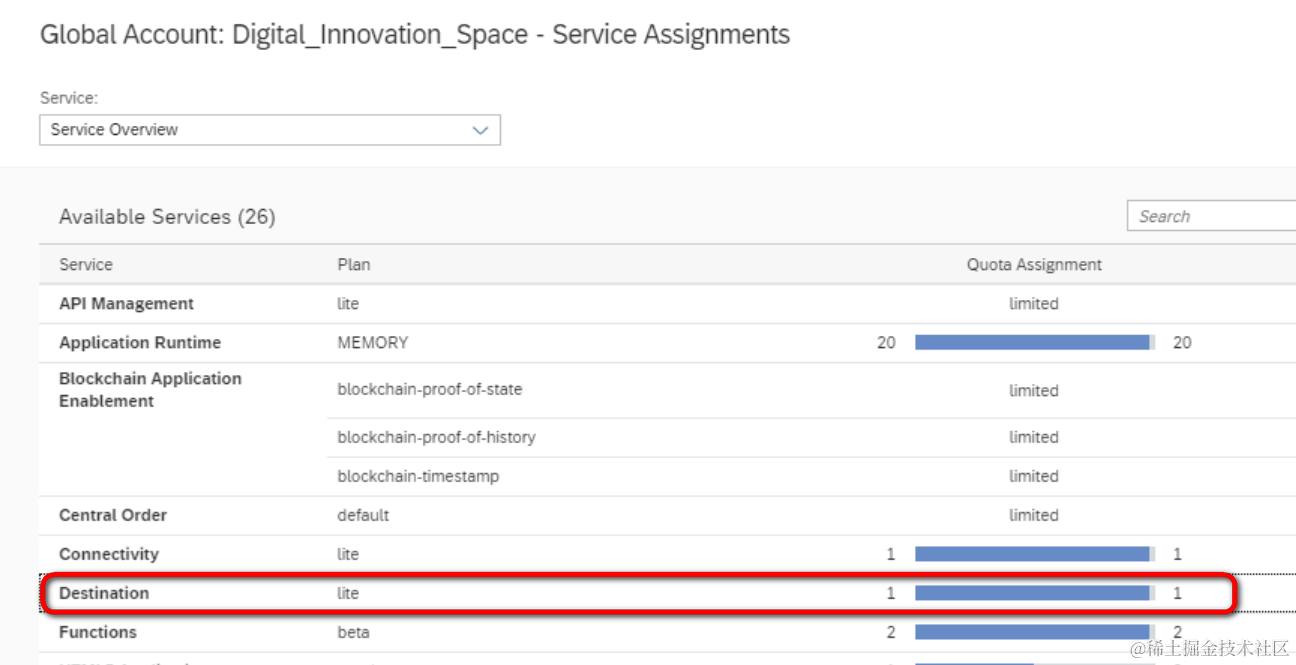Open the Central Order service
Image resolution: width=1296 pixels, height=665 pixels.
point(113,515)
